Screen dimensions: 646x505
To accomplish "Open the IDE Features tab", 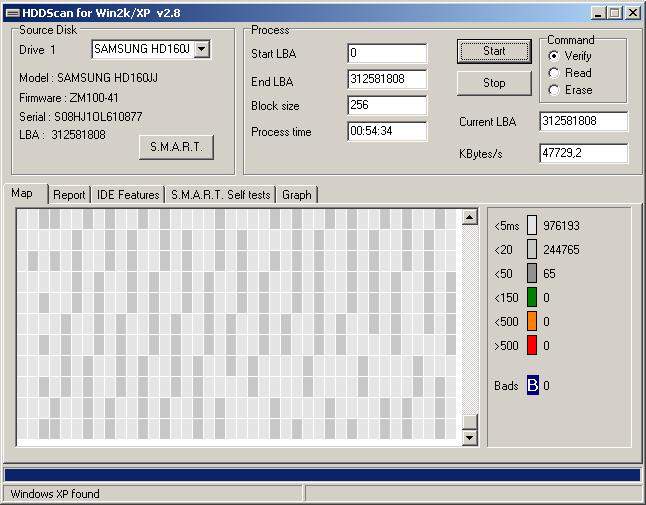I will pyautogui.click(x=128, y=195).
